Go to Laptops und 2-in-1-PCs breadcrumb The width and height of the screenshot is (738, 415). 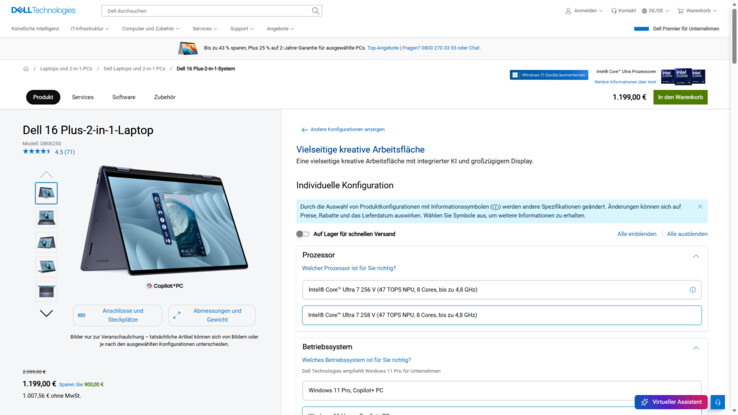[x=66, y=69]
